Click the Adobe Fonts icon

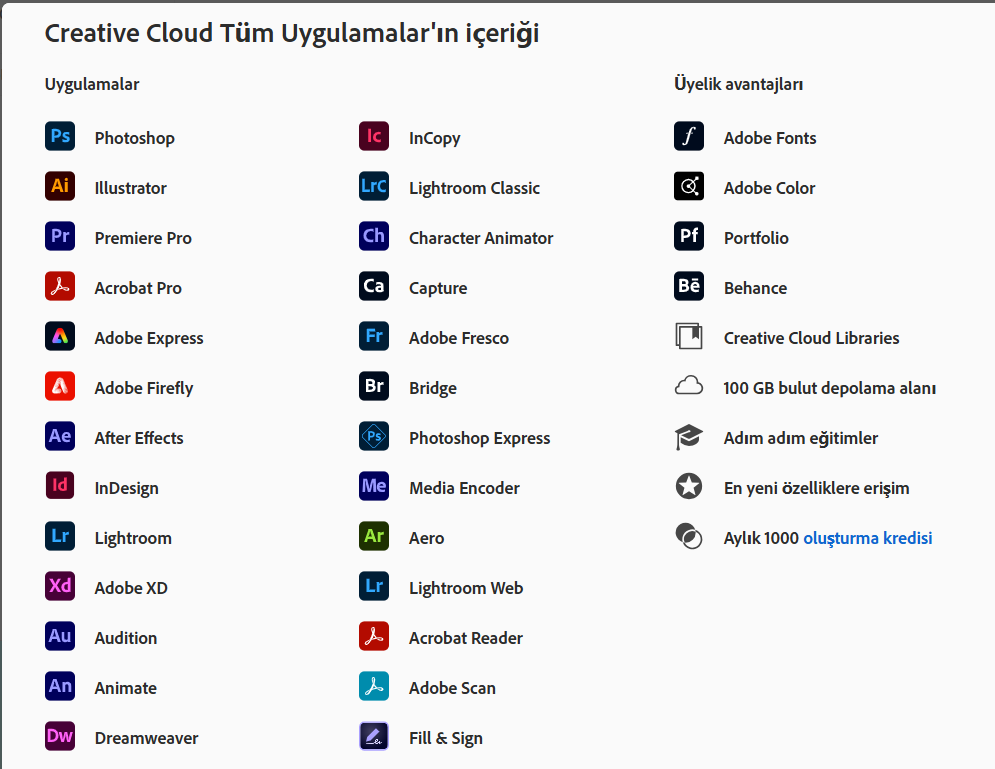pos(689,136)
